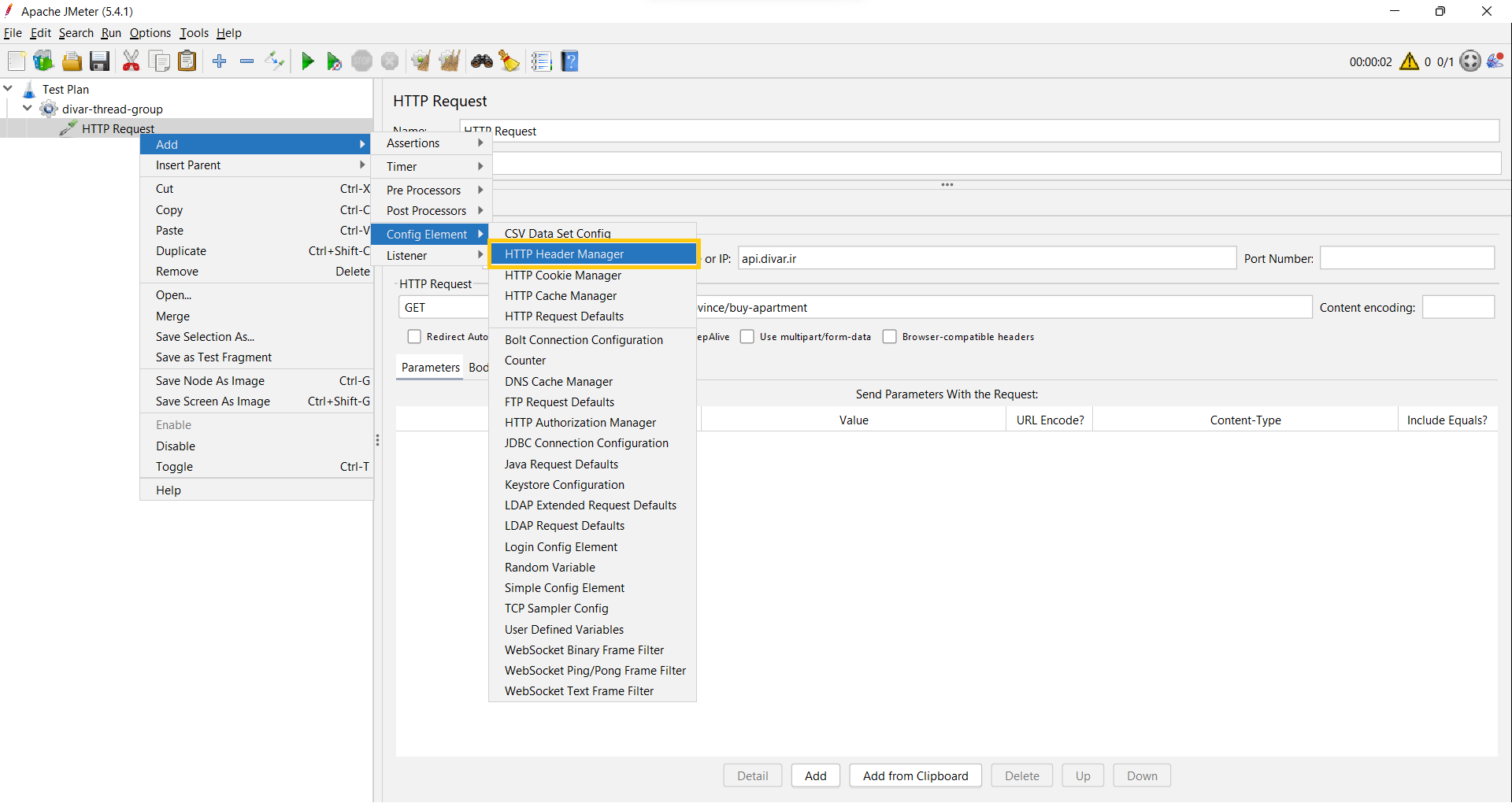
Task: Click the Up button
Action: [x=1083, y=776]
